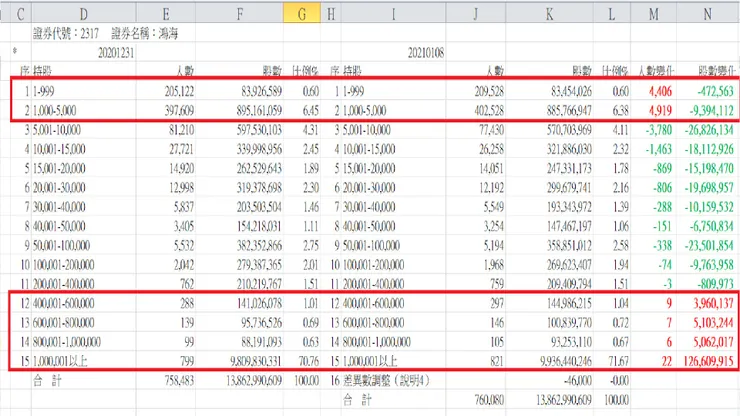Click the 人數變化 header cell
The height and width of the screenshot is (416, 740).
point(656,71)
